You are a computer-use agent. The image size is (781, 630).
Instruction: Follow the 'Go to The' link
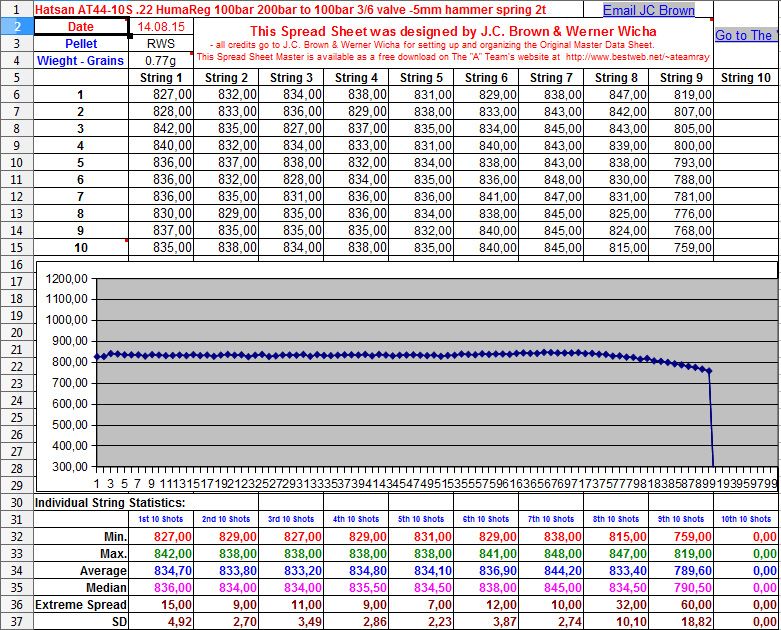(747, 35)
